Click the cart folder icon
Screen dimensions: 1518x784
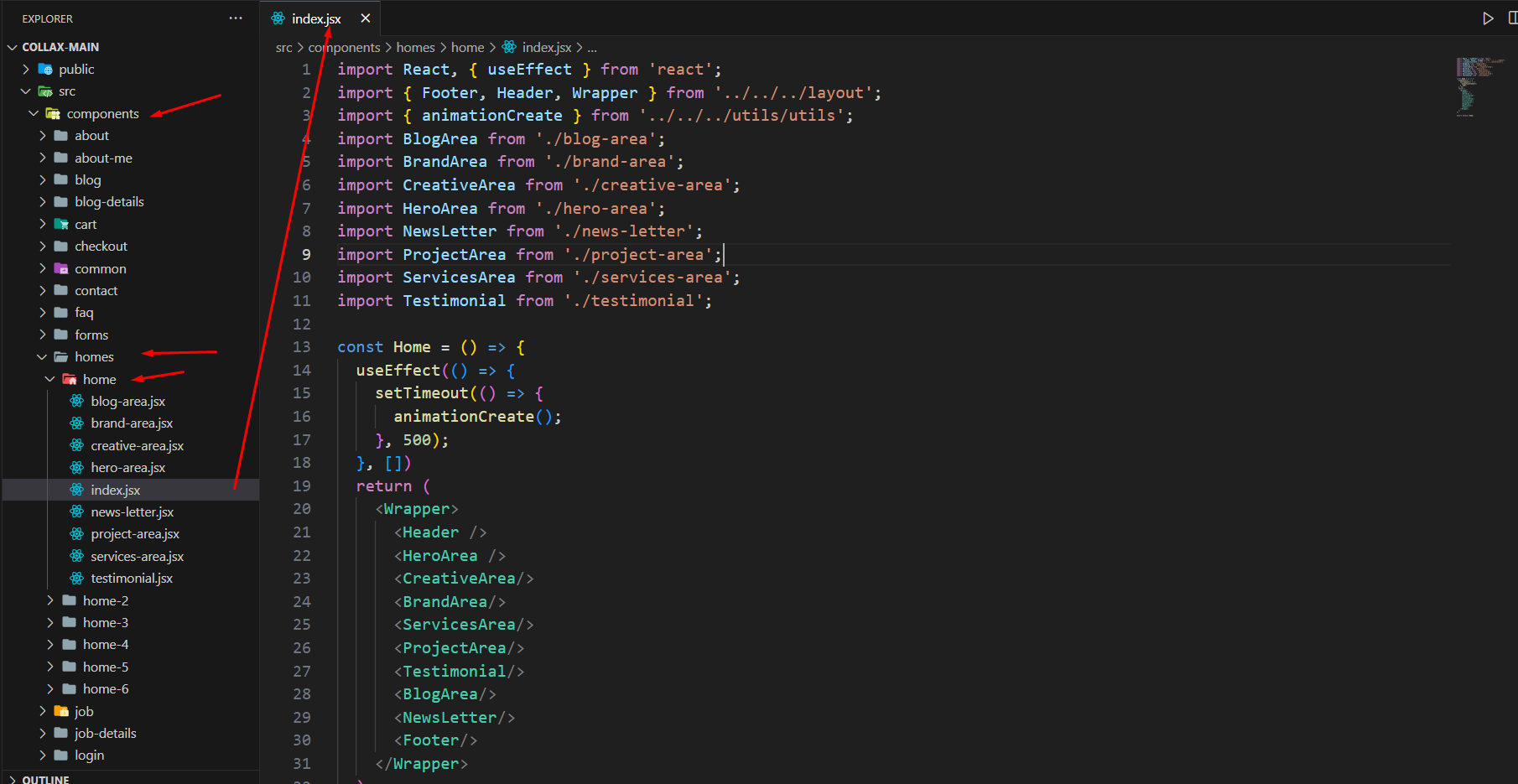click(61, 225)
